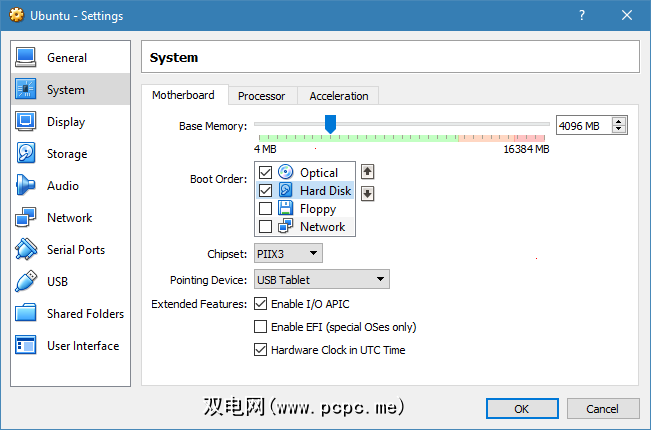Move boot device down with arrow button

click(x=367, y=193)
